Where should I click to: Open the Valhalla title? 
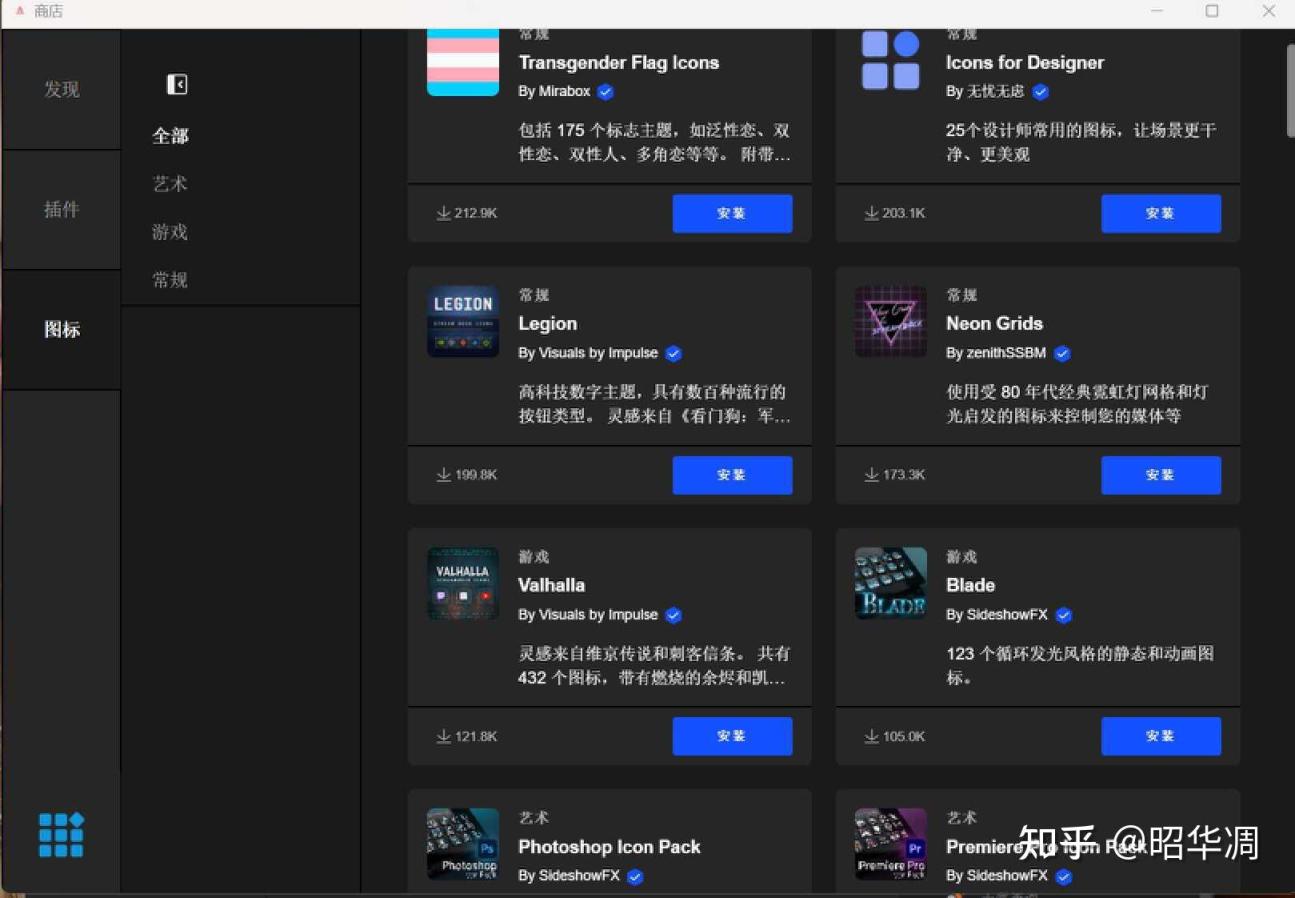coord(551,585)
